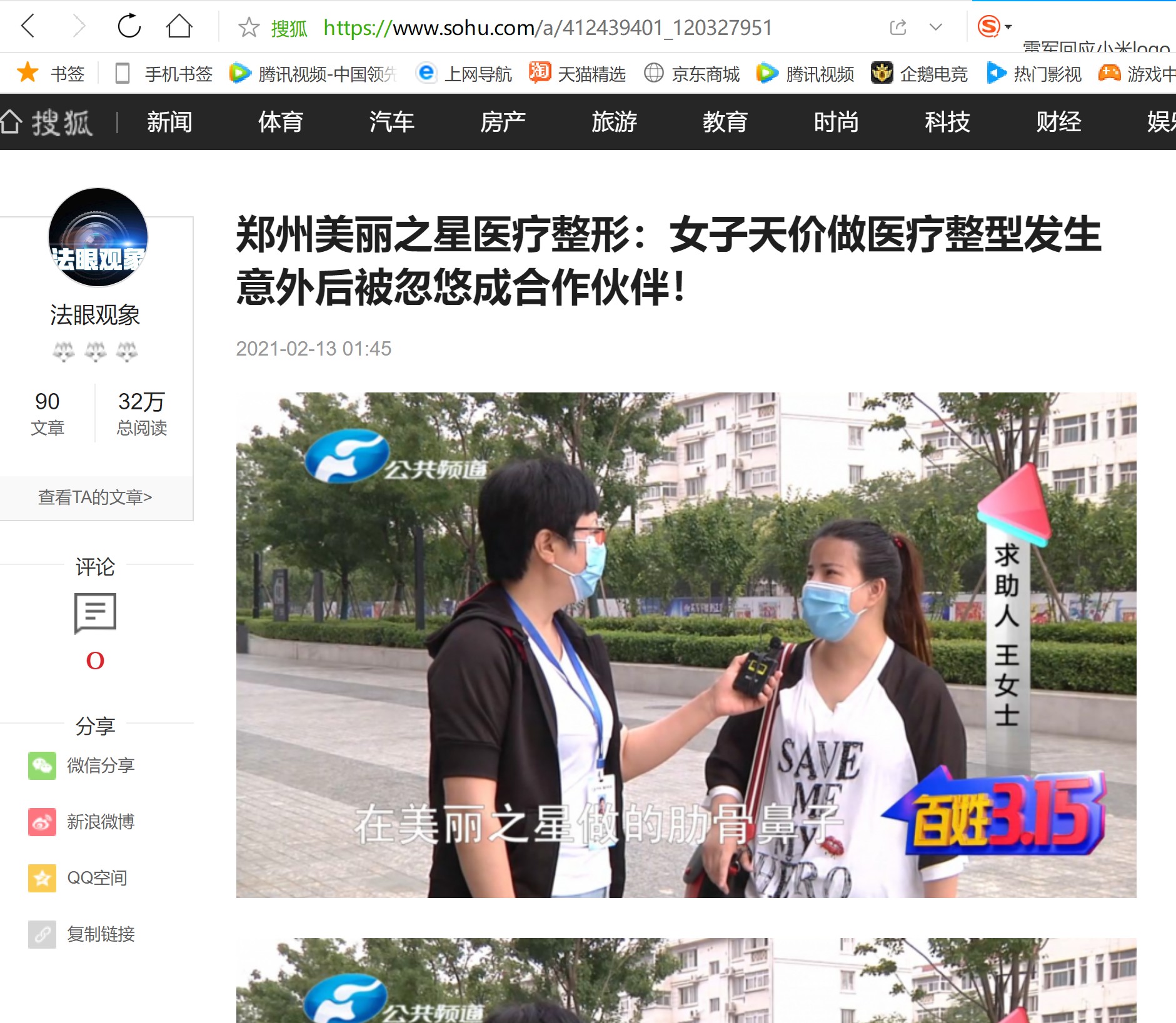Go back with the browser back arrow
1176x1023 pixels.
click(x=28, y=26)
